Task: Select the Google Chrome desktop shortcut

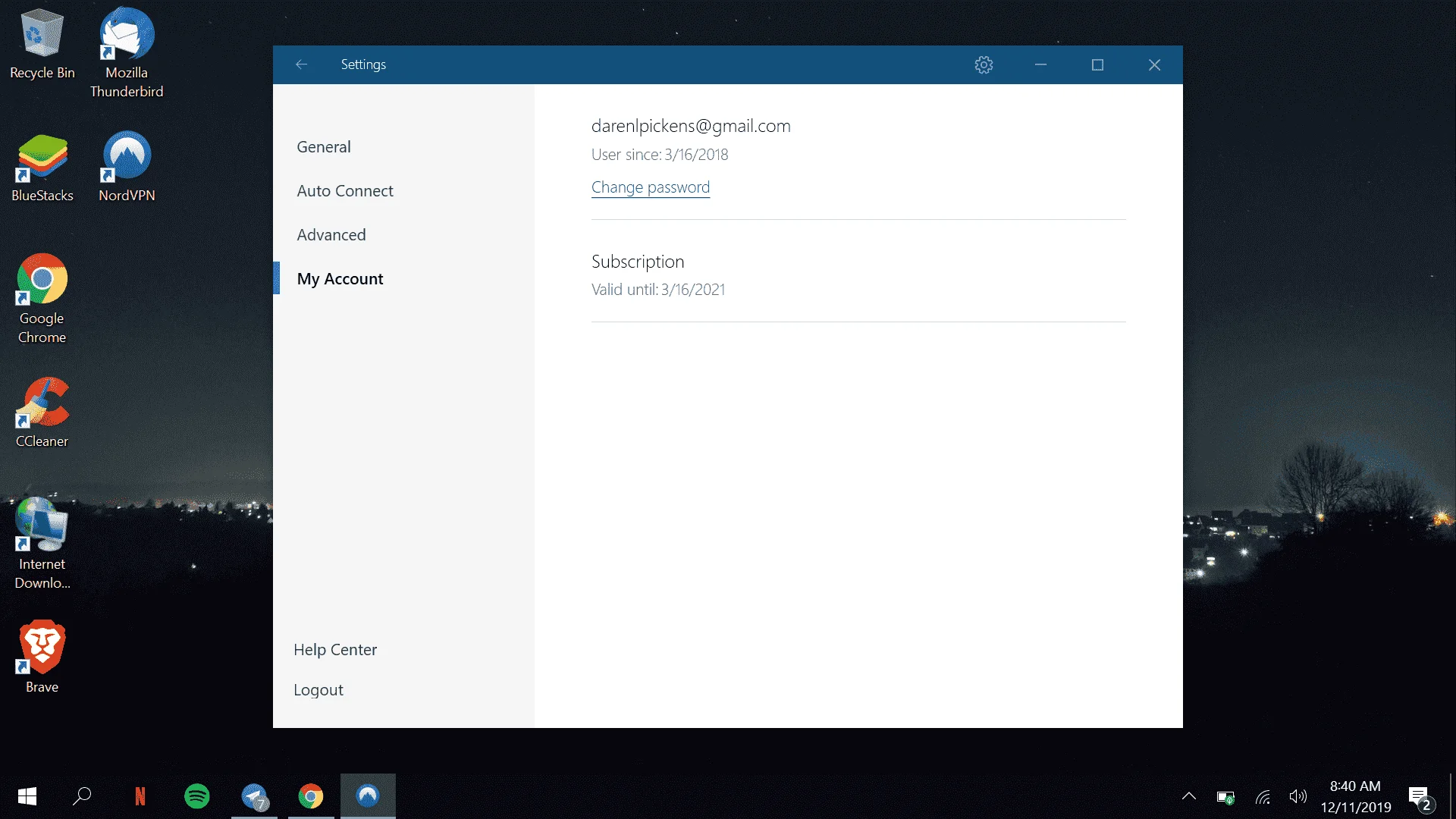Action: pos(42,299)
